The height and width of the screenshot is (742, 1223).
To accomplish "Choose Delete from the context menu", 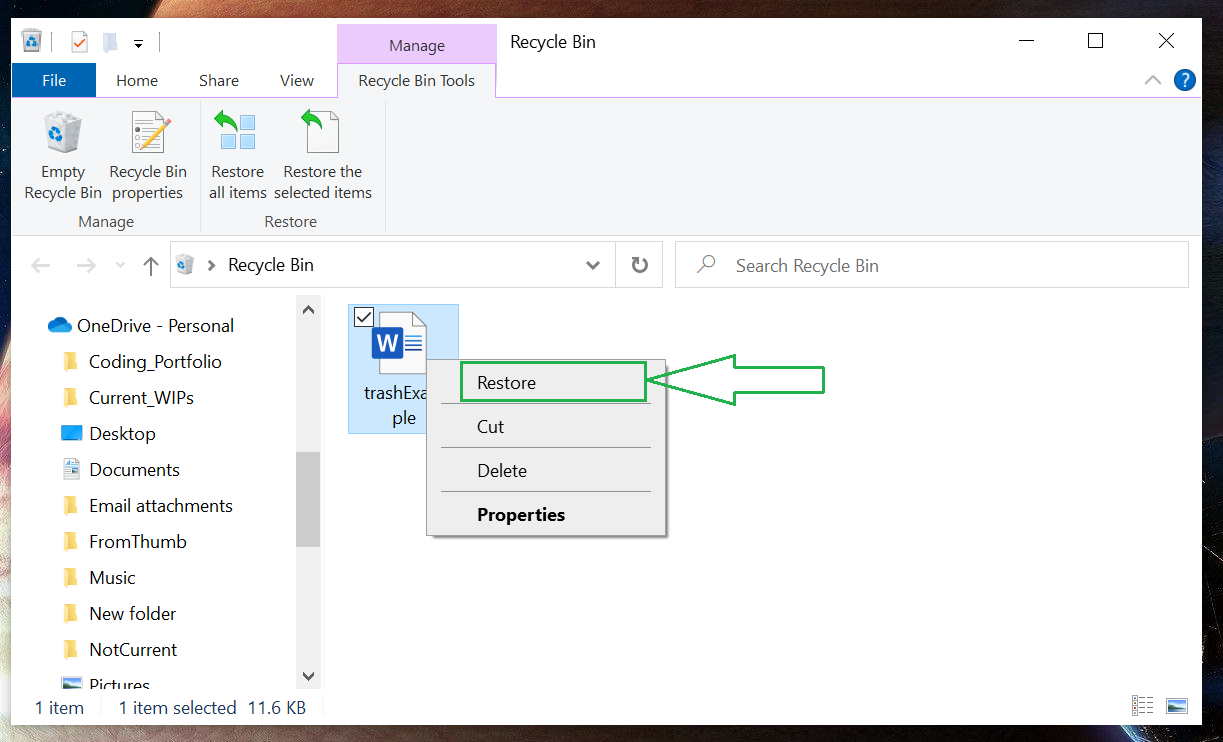I will click(546, 470).
